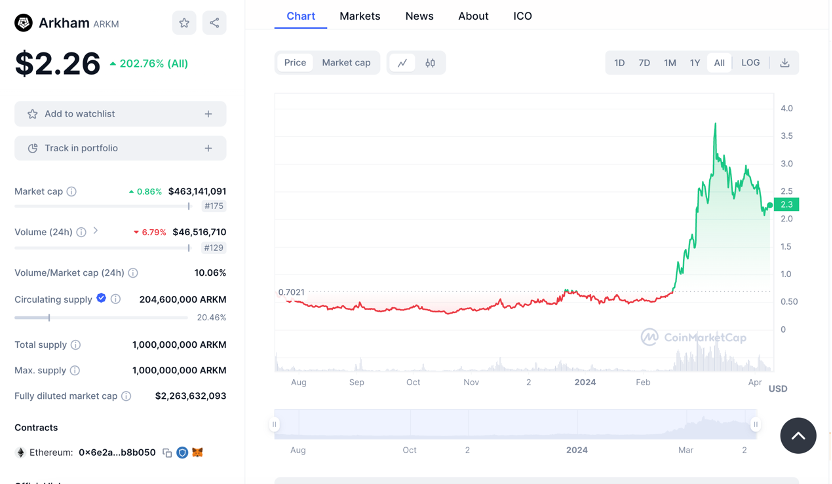The image size is (832, 484).
Task: Click the share icon next to Arkham
Action: click(214, 23)
